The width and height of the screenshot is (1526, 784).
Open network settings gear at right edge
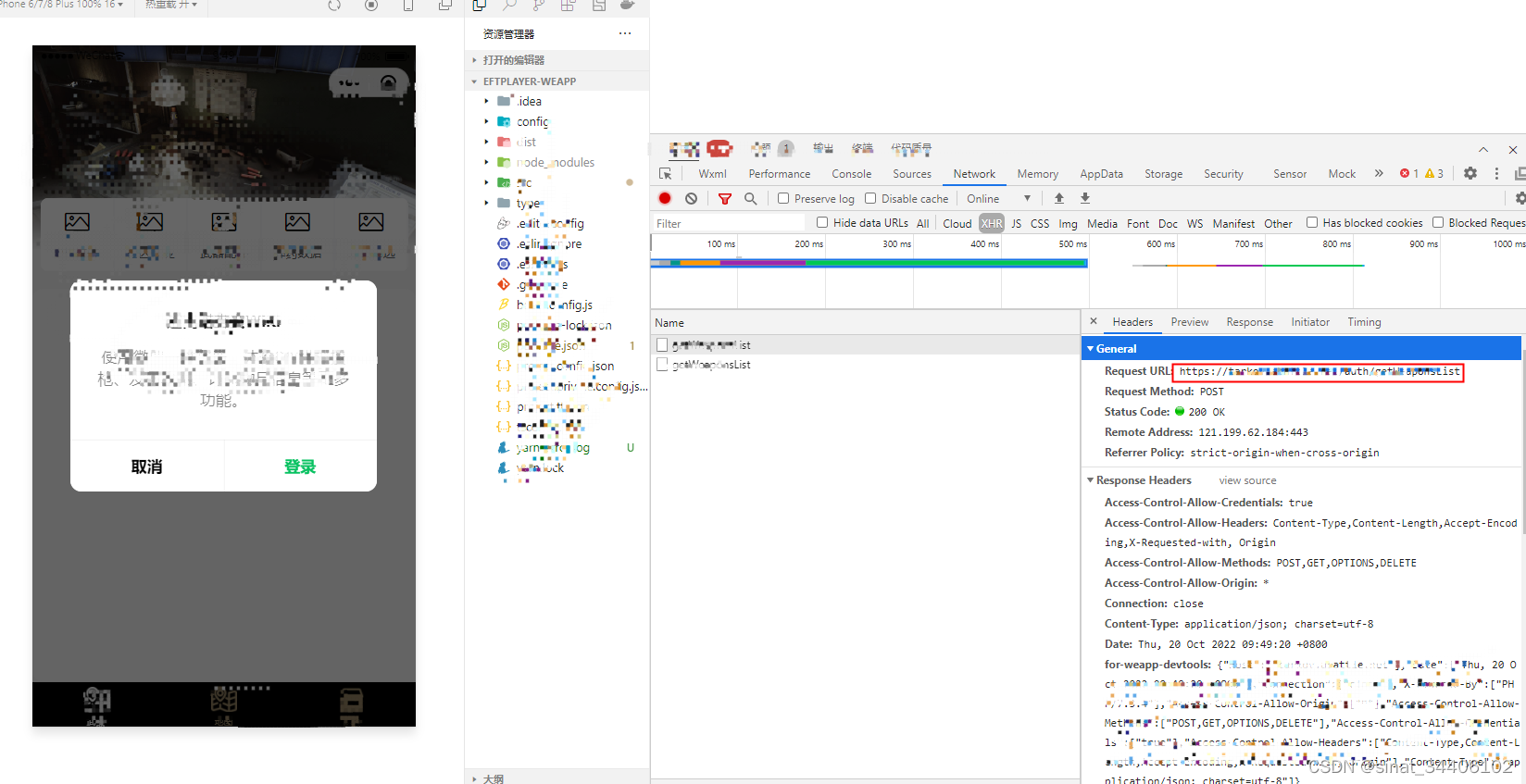click(x=1520, y=198)
